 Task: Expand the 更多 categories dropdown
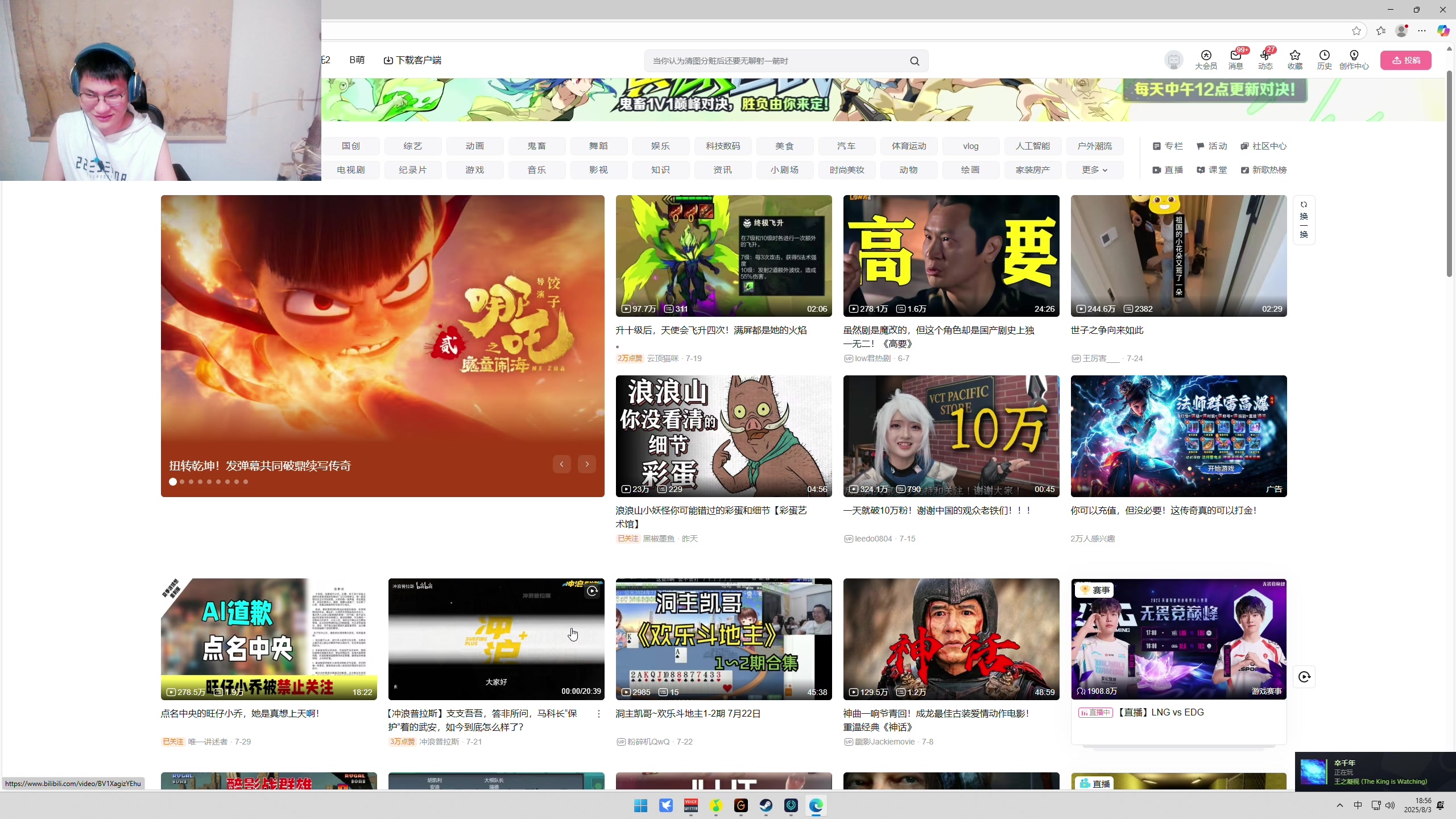coord(1095,170)
